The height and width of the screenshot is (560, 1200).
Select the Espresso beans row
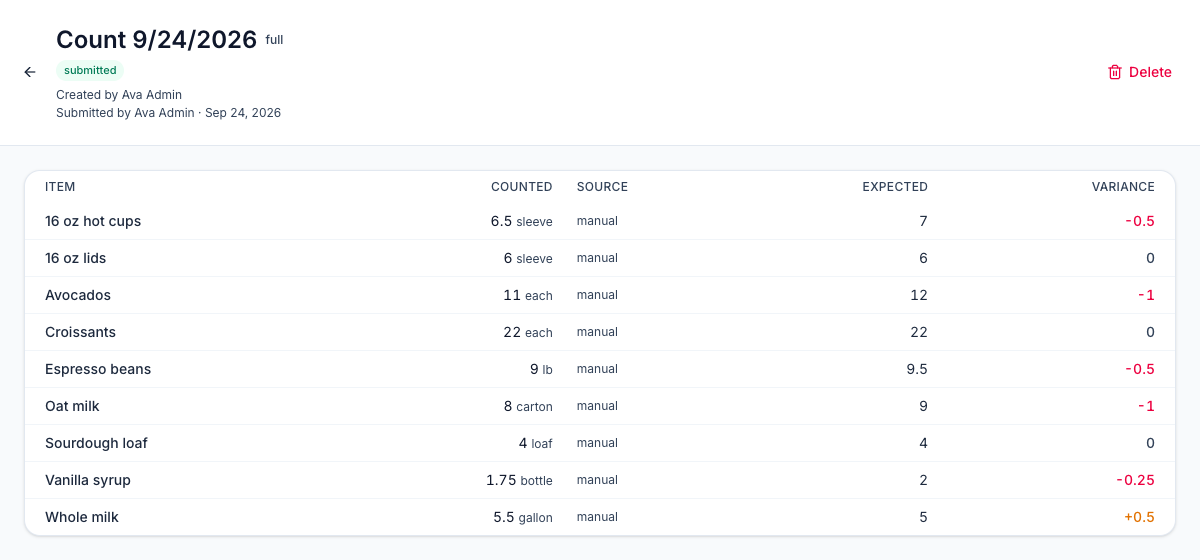coord(600,369)
